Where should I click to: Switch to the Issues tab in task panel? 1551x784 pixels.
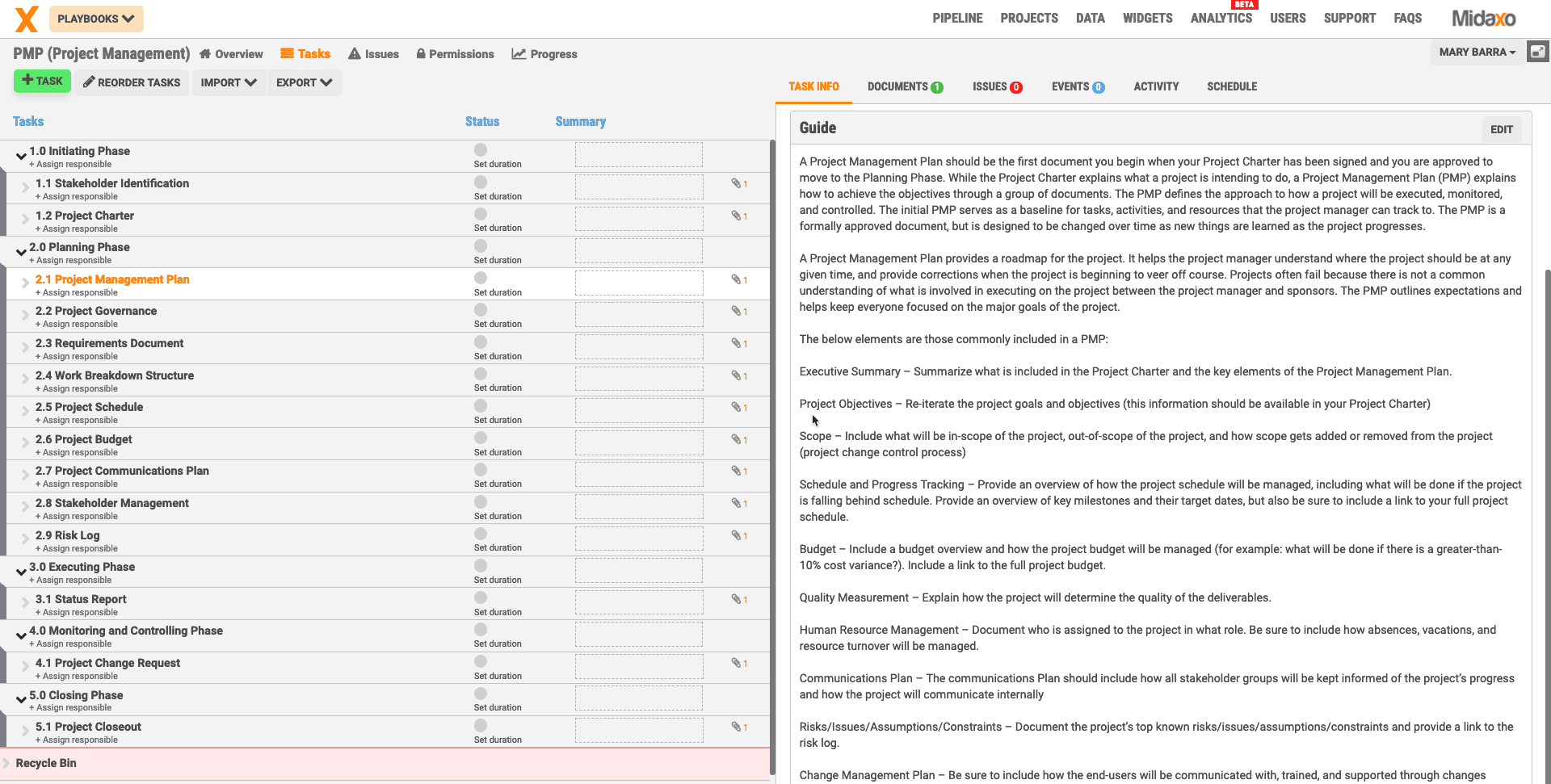998,86
